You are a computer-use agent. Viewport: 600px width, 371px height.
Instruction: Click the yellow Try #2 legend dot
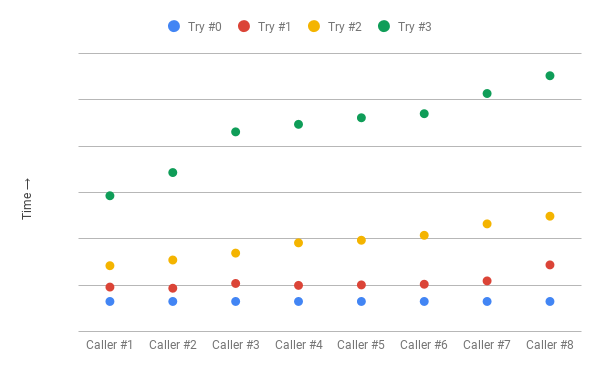pyautogui.click(x=314, y=26)
